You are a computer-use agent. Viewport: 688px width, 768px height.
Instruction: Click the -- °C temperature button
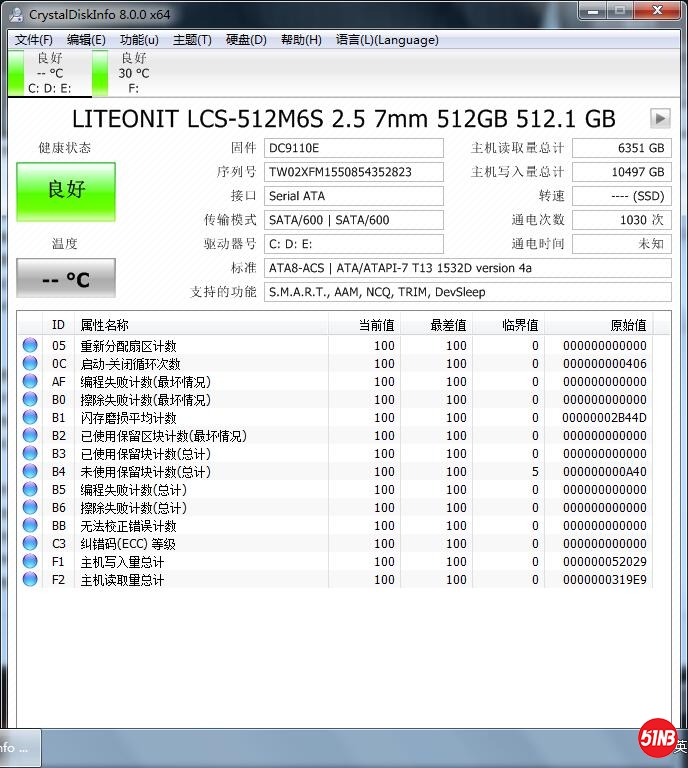point(66,279)
